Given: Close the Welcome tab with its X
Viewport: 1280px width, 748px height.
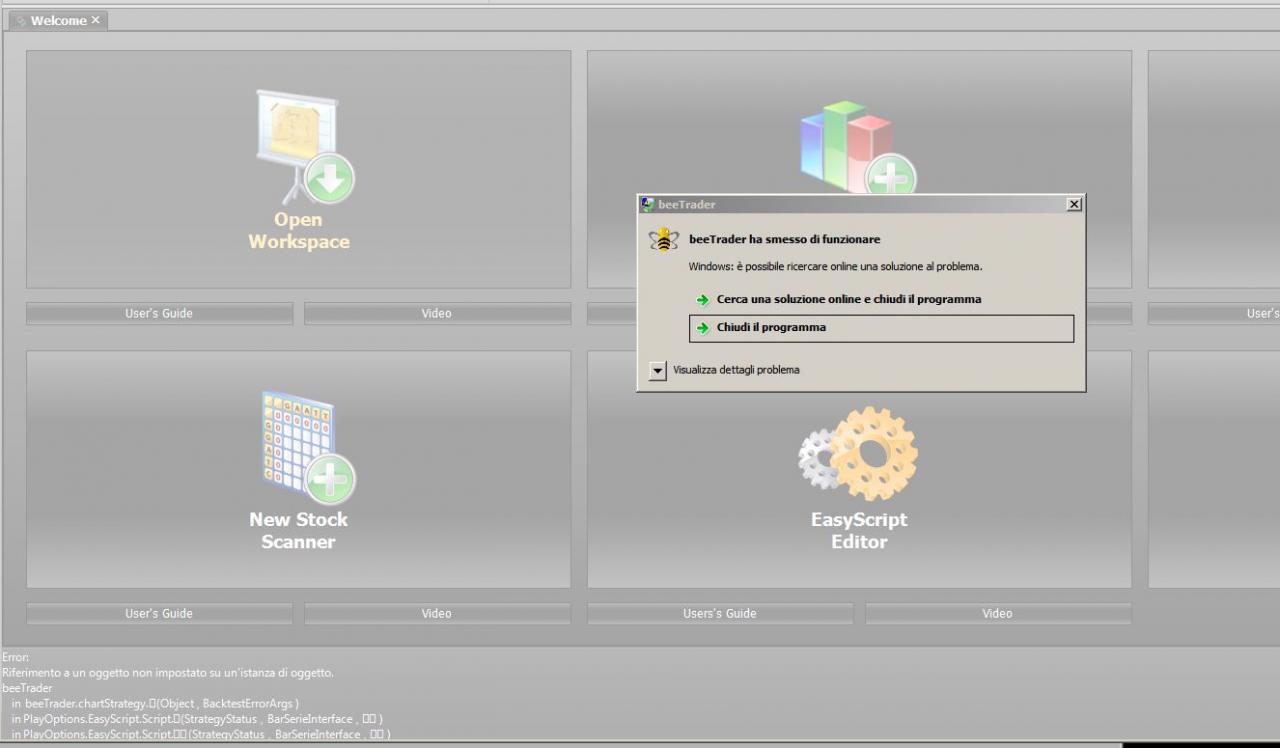Looking at the screenshot, I should coord(96,20).
